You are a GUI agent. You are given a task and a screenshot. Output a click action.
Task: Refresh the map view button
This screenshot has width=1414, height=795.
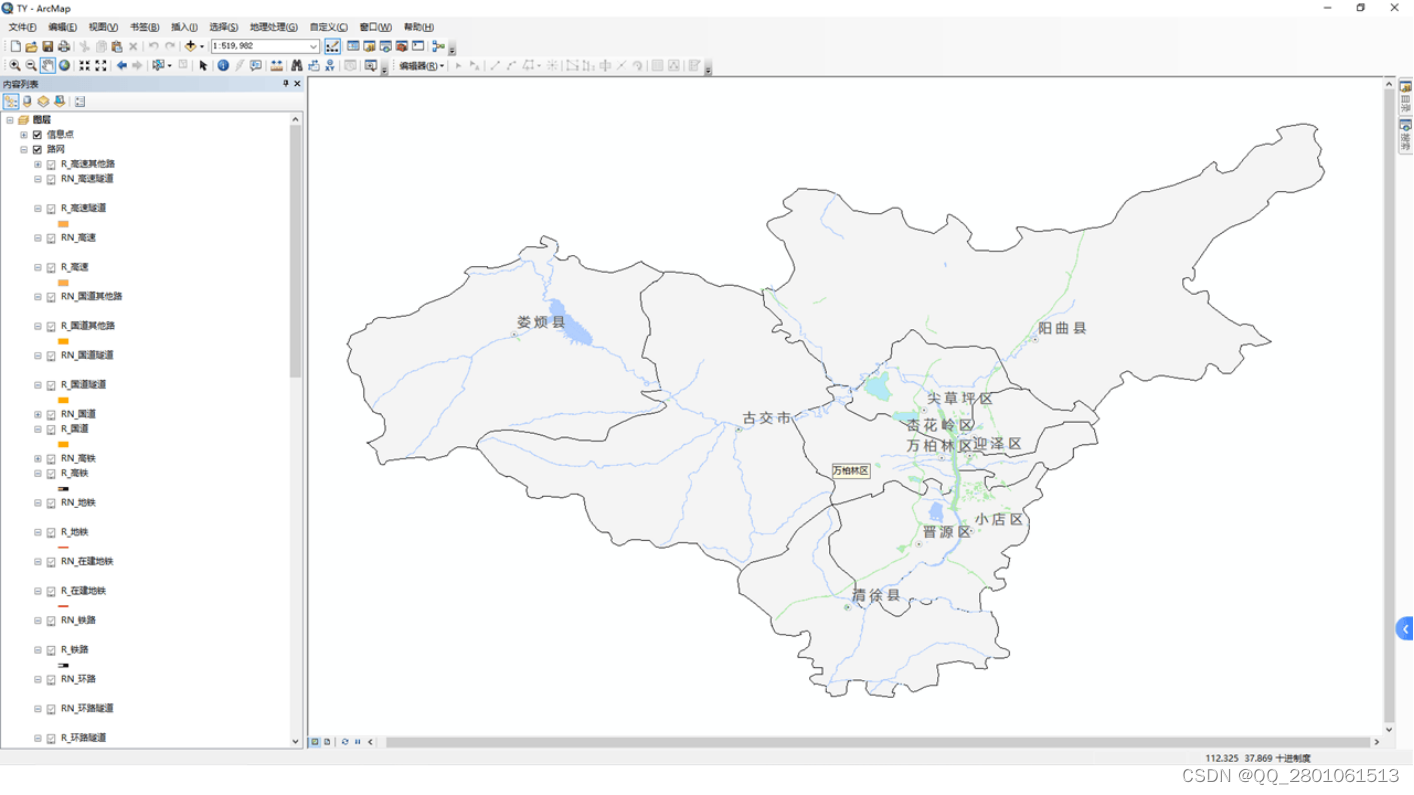click(x=345, y=742)
